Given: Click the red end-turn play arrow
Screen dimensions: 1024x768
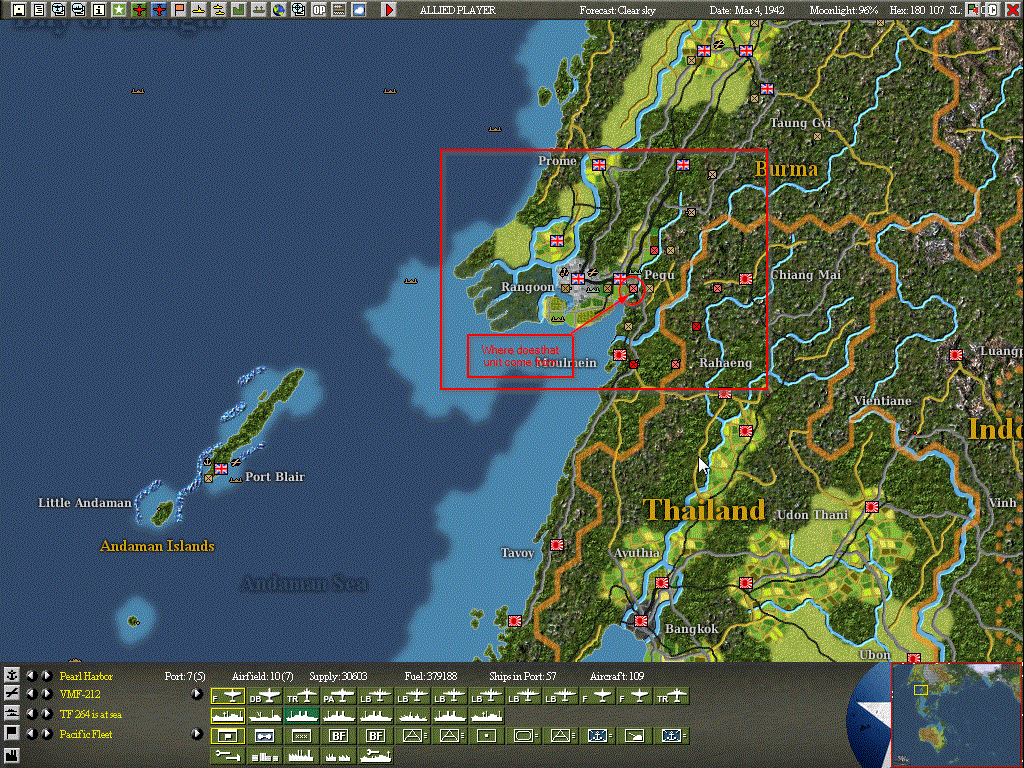Looking at the screenshot, I should click(389, 10).
